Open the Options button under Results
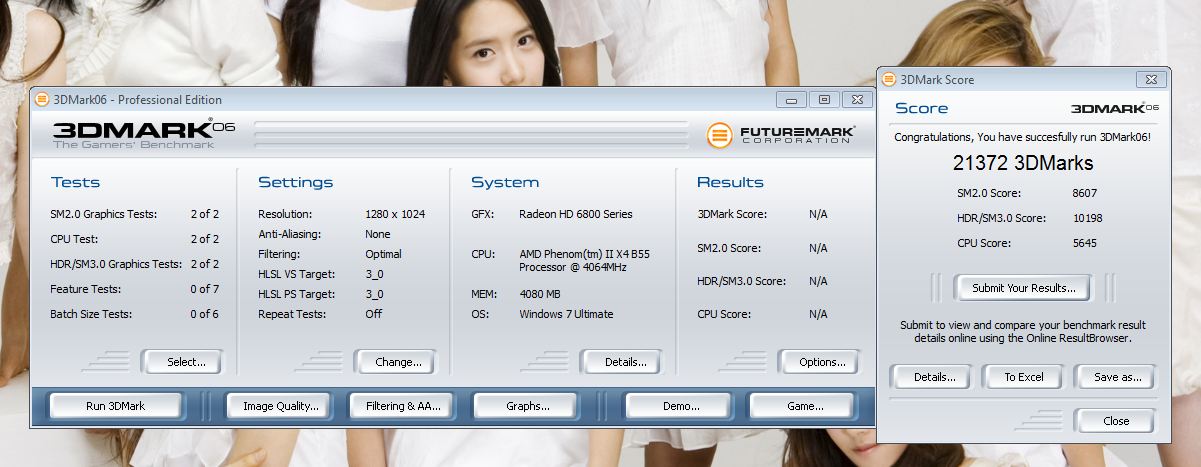Screen dimensions: 1201x467 click(818, 362)
